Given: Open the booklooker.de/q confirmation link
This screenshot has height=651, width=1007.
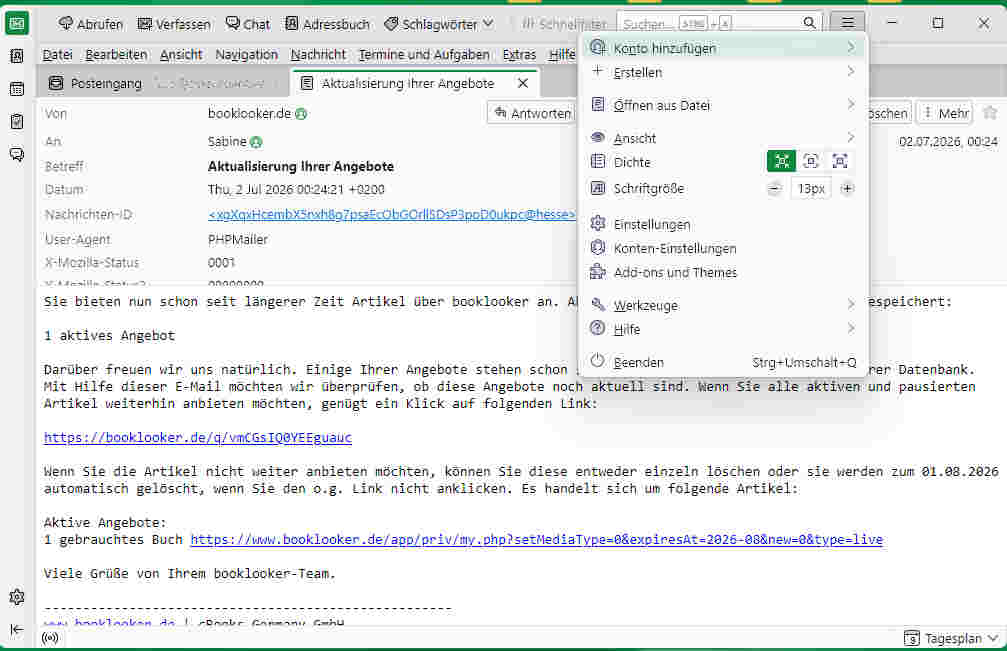Looking at the screenshot, I should [198, 437].
